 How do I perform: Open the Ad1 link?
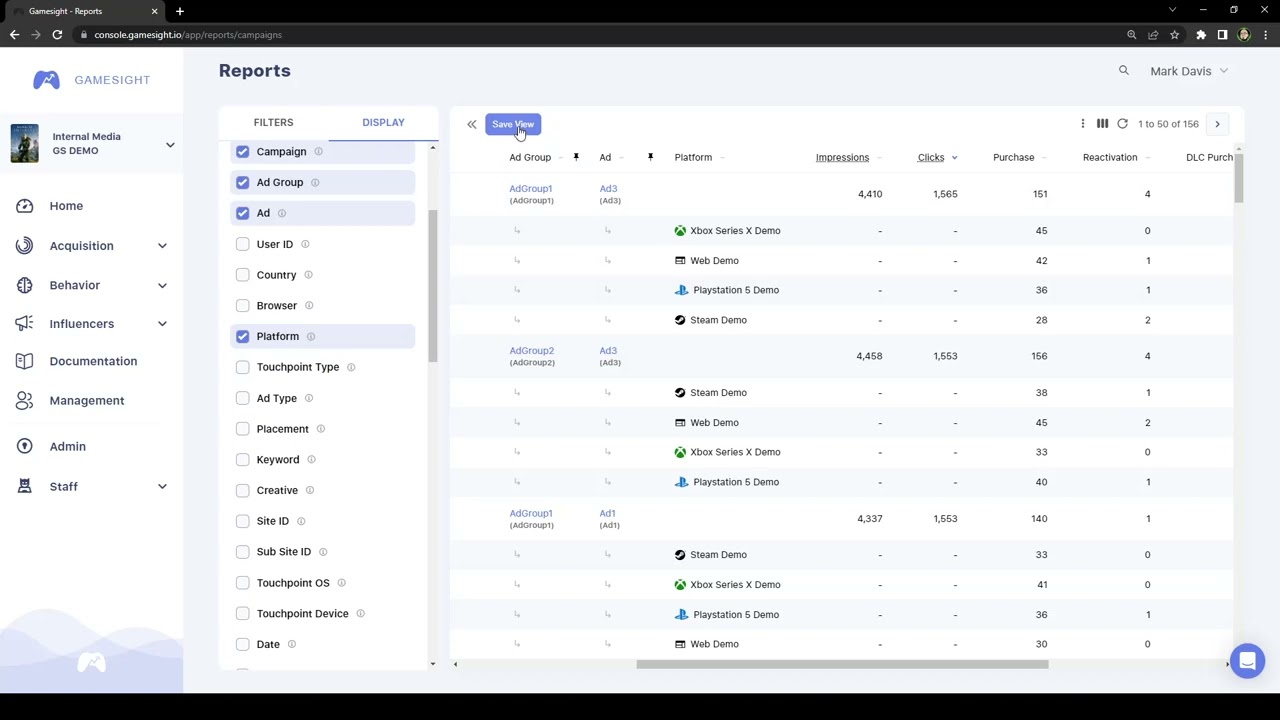pyautogui.click(x=607, y=514)
